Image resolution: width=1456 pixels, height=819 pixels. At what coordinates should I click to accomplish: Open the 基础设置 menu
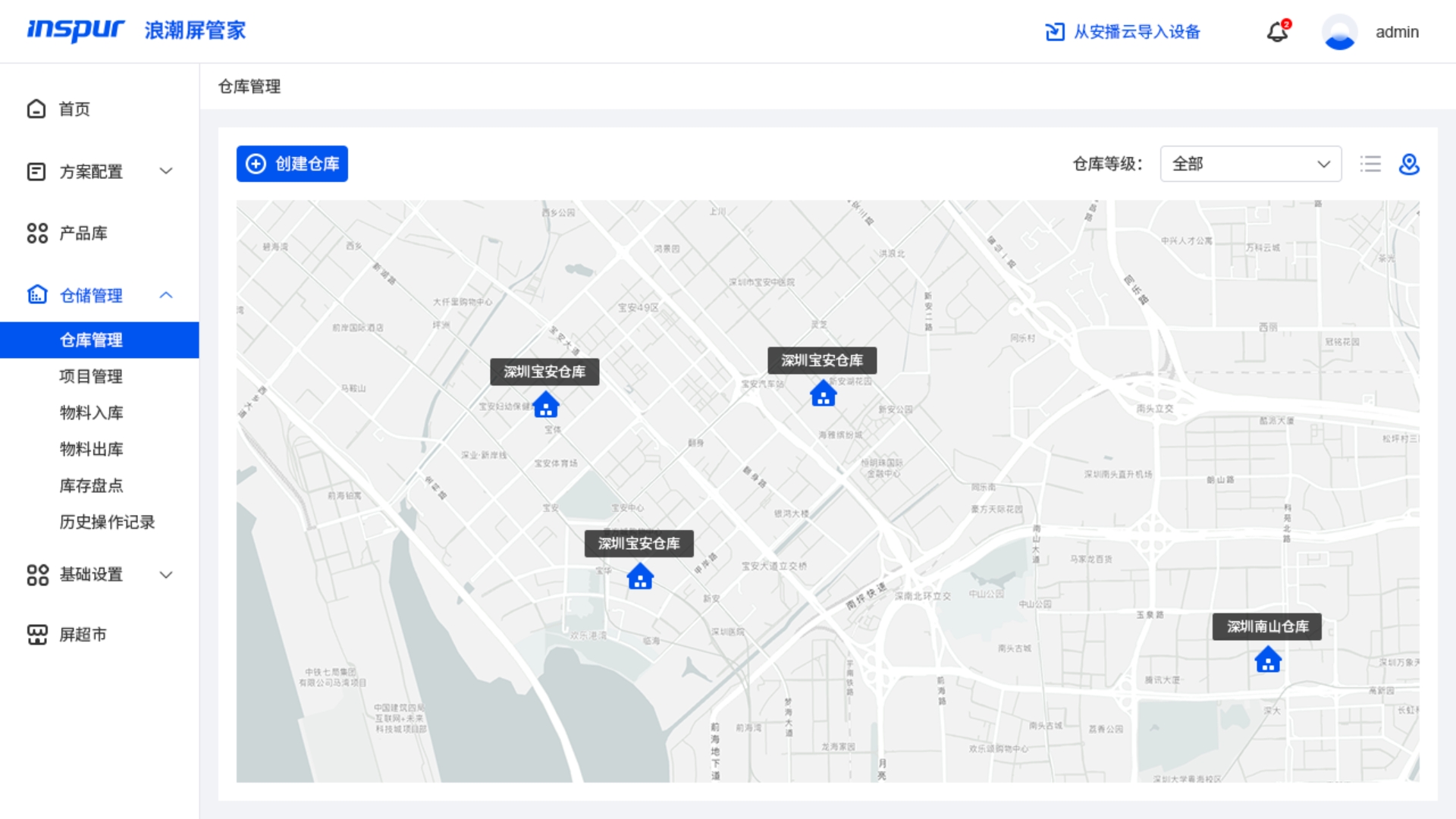pos(99,575)
